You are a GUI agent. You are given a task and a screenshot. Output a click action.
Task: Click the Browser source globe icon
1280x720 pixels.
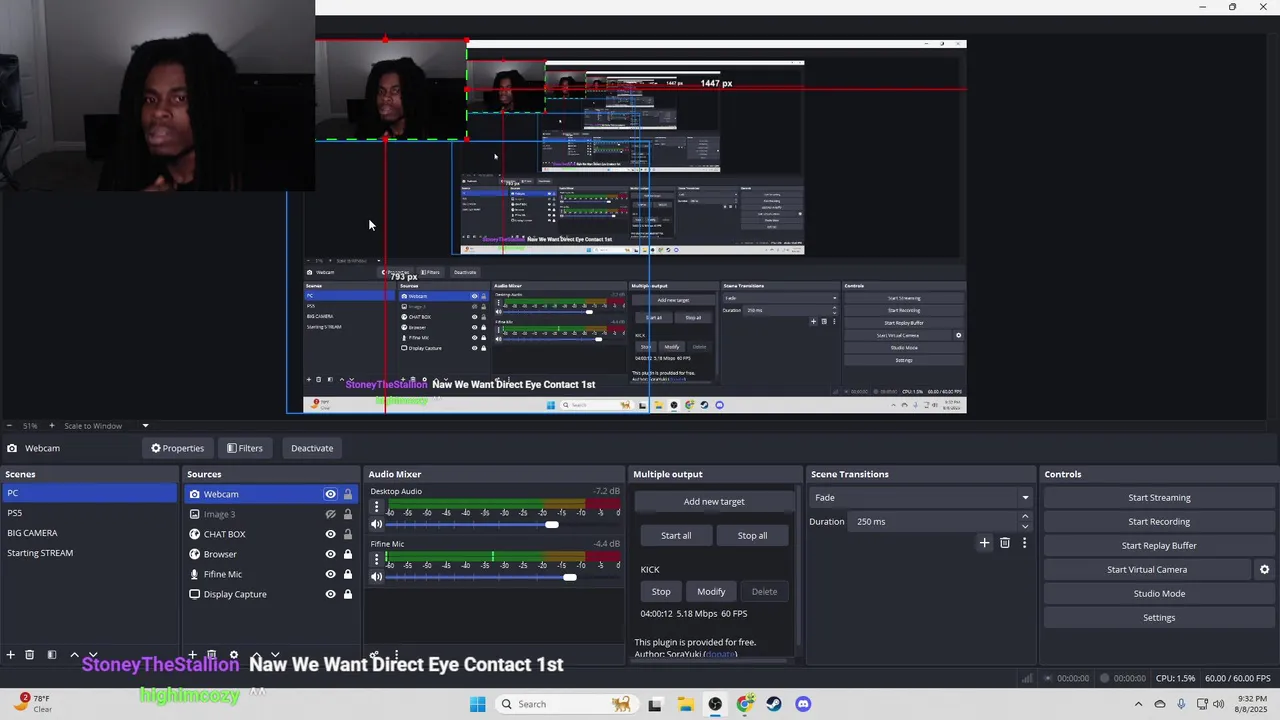(194, 554)
